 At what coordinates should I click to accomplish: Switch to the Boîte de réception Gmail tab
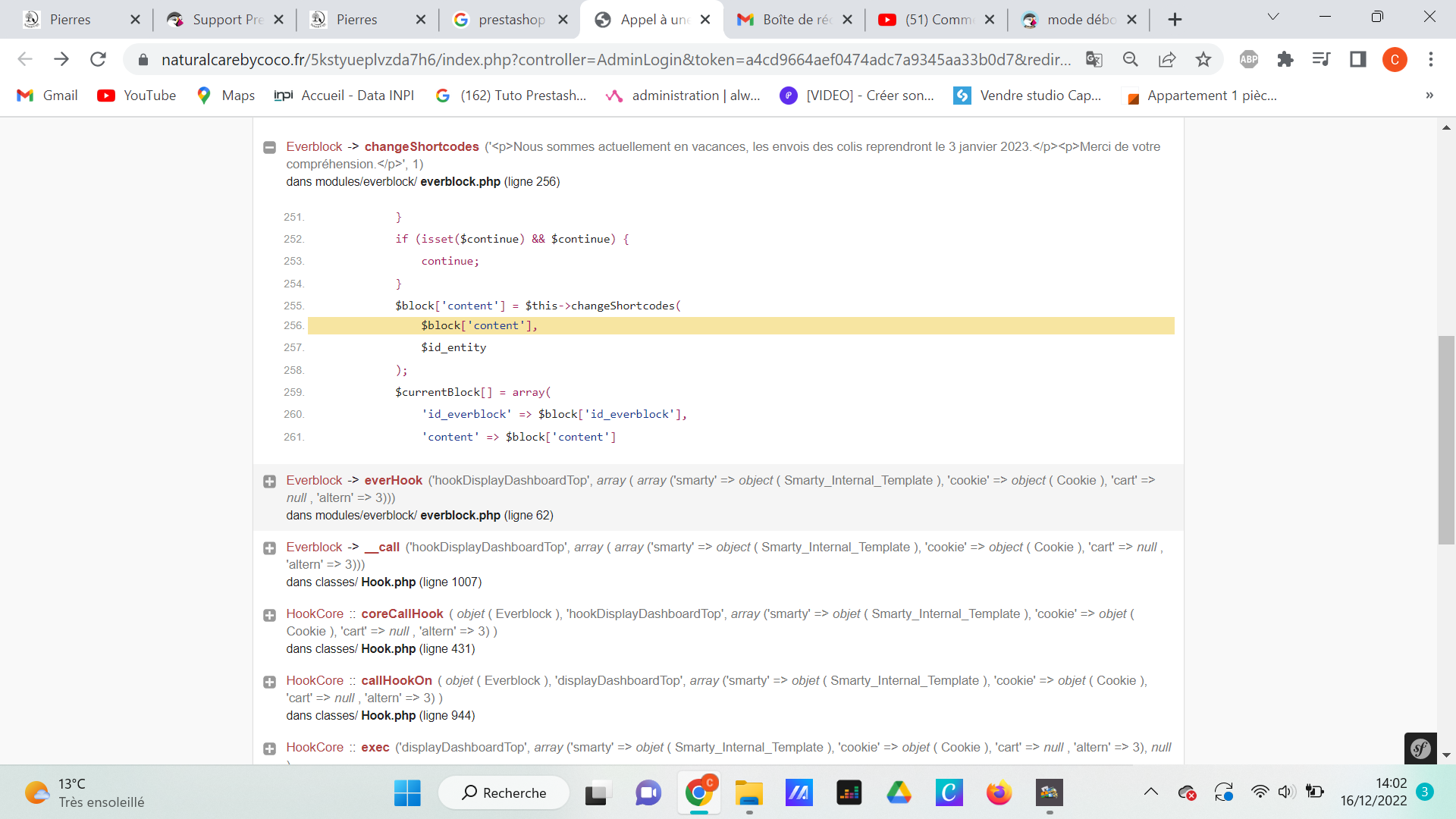(x=795, y=20)
